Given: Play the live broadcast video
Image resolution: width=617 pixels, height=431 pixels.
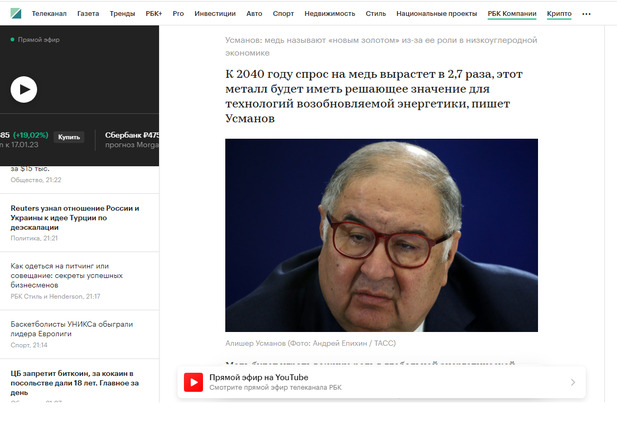Looking at the screenshot, I should [24, 89].
